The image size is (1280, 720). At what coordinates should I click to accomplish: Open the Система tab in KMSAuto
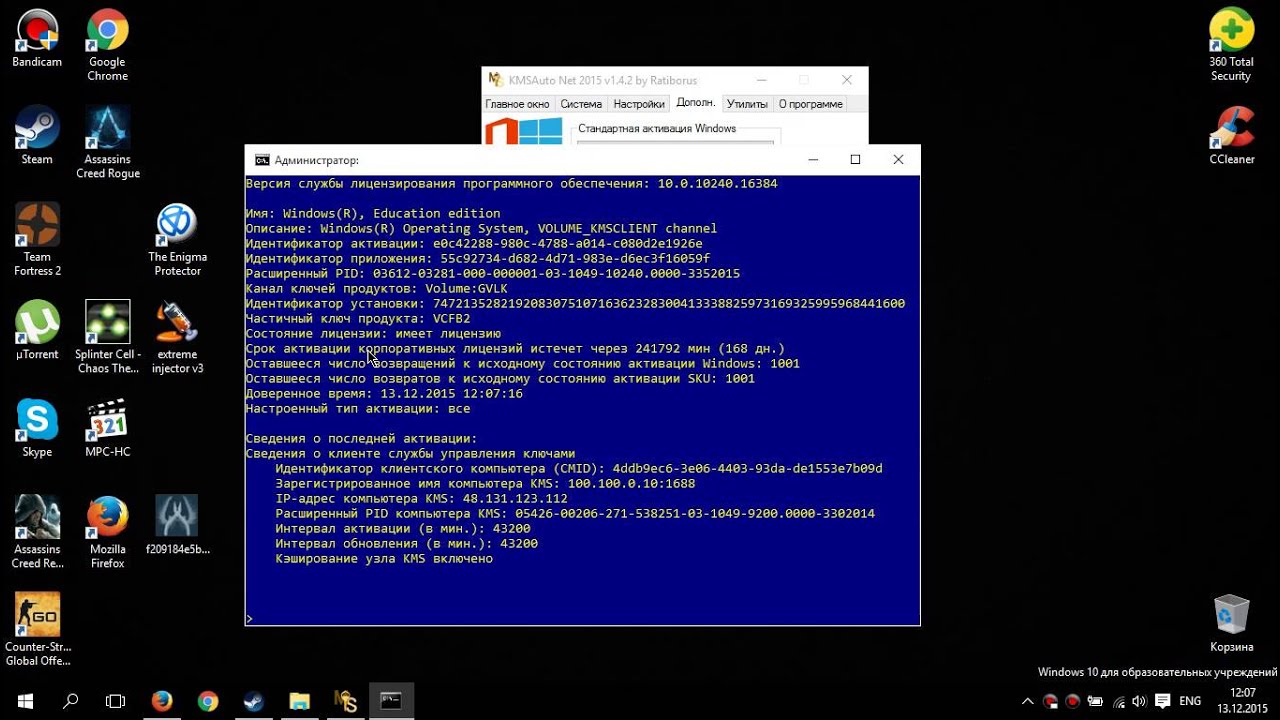[x=581, y=104]
